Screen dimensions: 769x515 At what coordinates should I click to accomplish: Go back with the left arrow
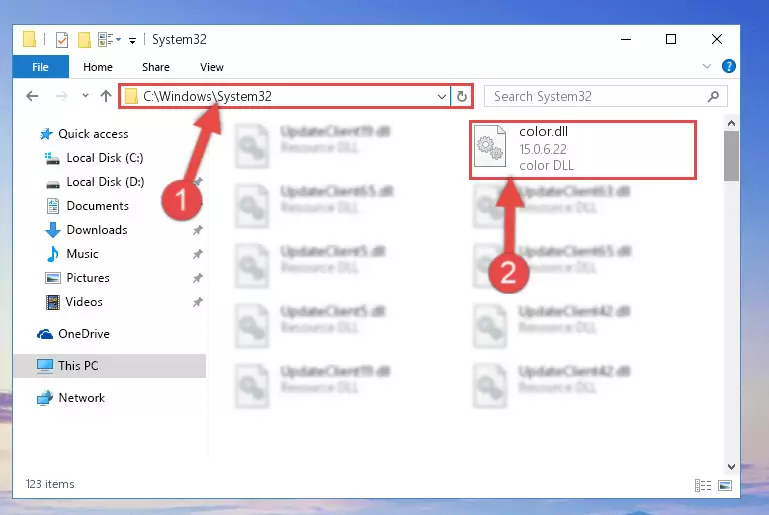coord(32,96)
